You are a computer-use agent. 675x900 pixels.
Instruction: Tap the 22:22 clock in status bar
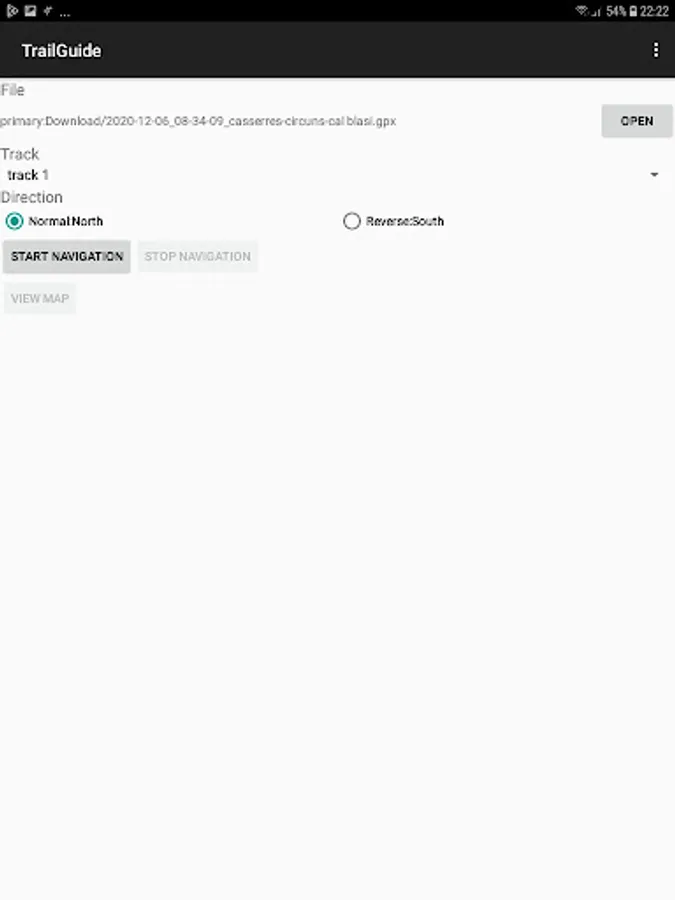click(x=654, y=11)
